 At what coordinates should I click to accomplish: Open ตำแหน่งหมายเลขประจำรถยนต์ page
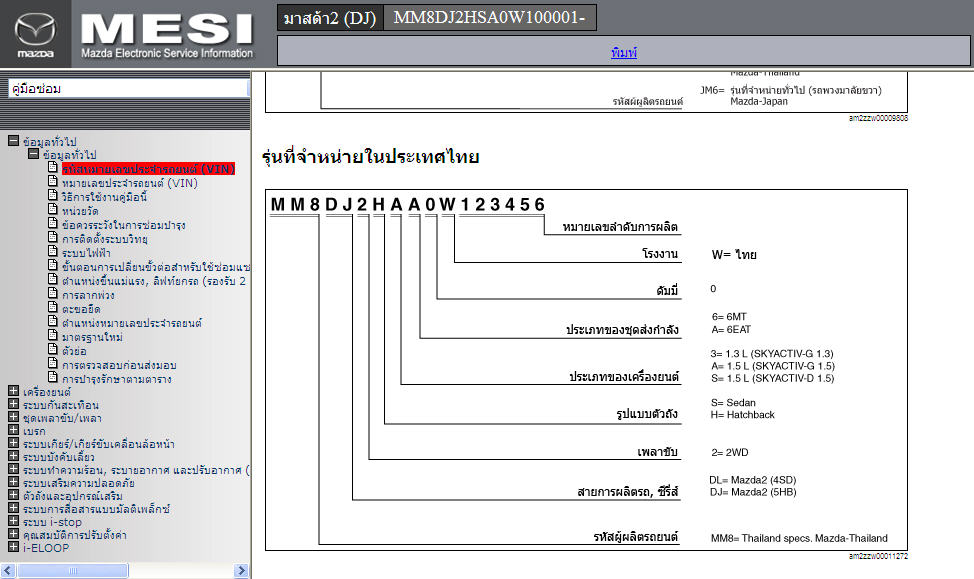[132, 323]
